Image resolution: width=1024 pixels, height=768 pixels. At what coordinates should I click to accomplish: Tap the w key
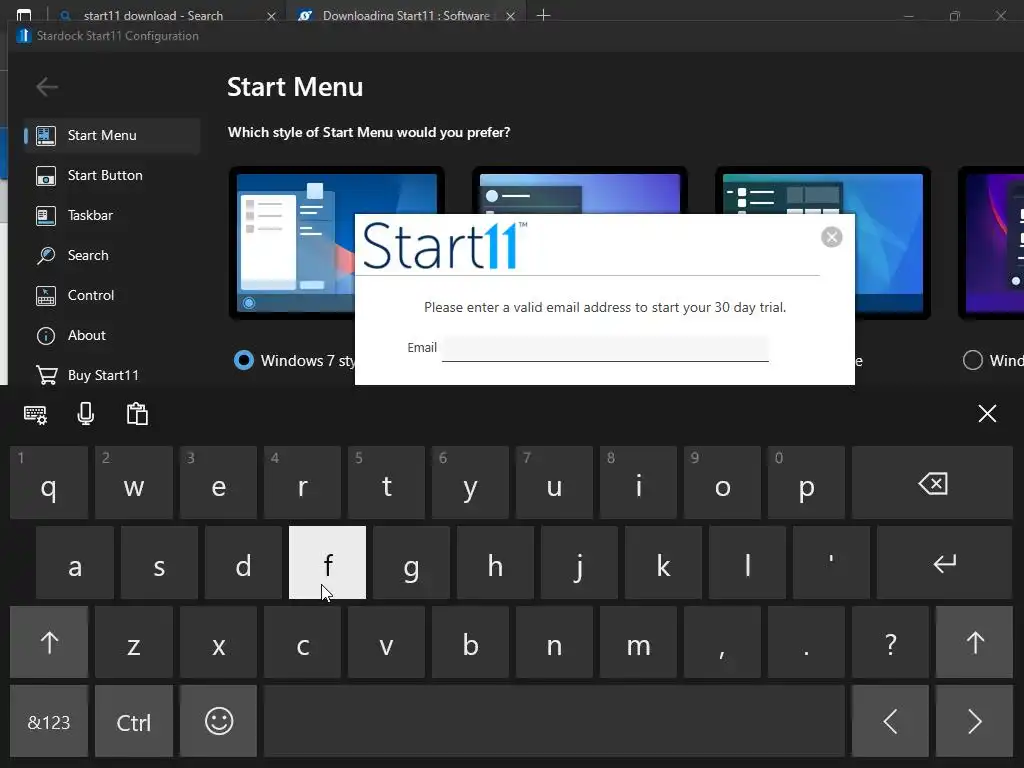coord(134,483)
